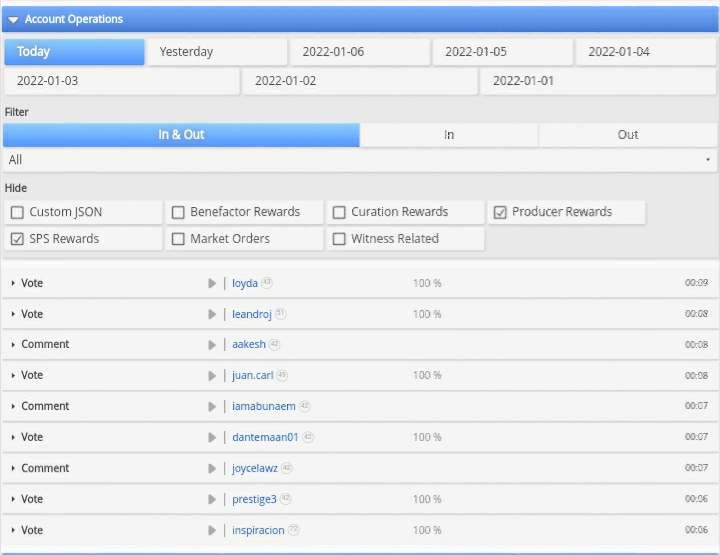Viewport: 720px width, 555px height.
Task: Click the reputation badge next to loyda
Action: pyautogui.click(x=267, y=282)
